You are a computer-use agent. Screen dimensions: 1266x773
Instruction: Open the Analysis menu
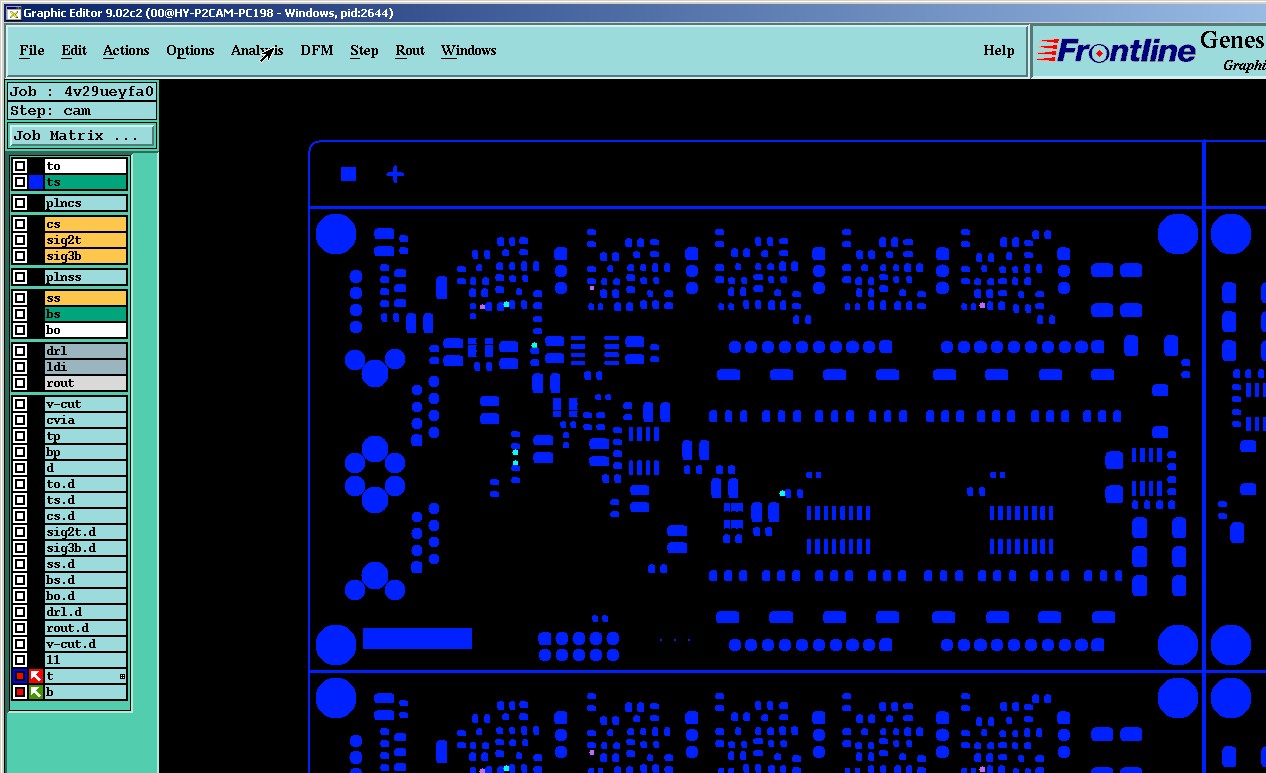[257, 50]
